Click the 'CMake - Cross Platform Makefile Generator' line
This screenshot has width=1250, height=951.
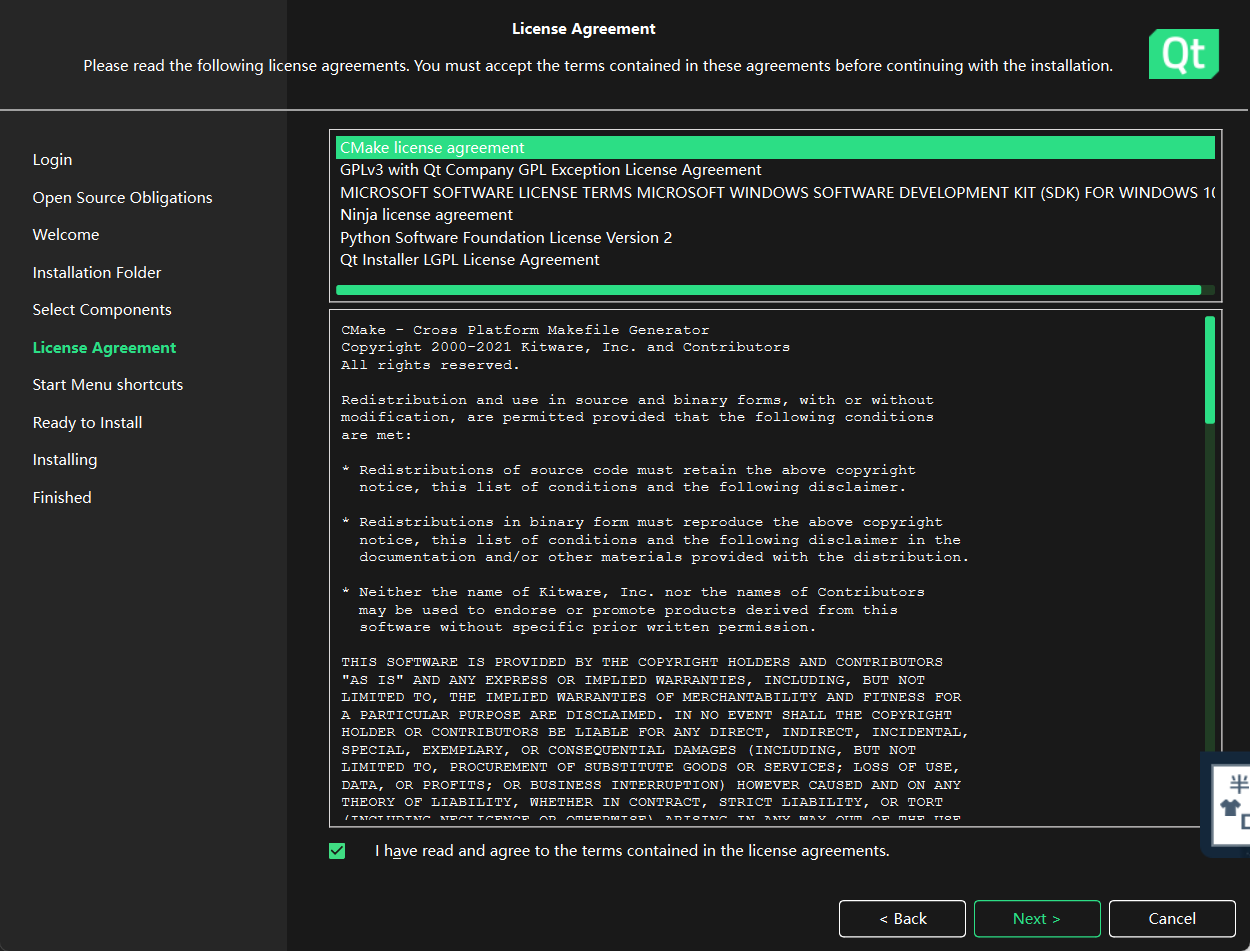525,330
